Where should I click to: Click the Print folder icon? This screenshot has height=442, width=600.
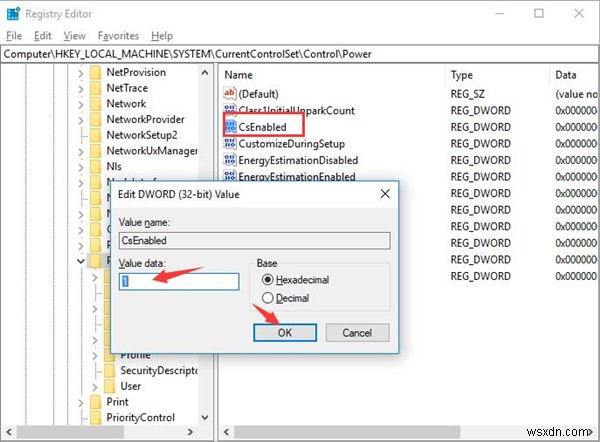pyautogui.click(x=95, y=402)
